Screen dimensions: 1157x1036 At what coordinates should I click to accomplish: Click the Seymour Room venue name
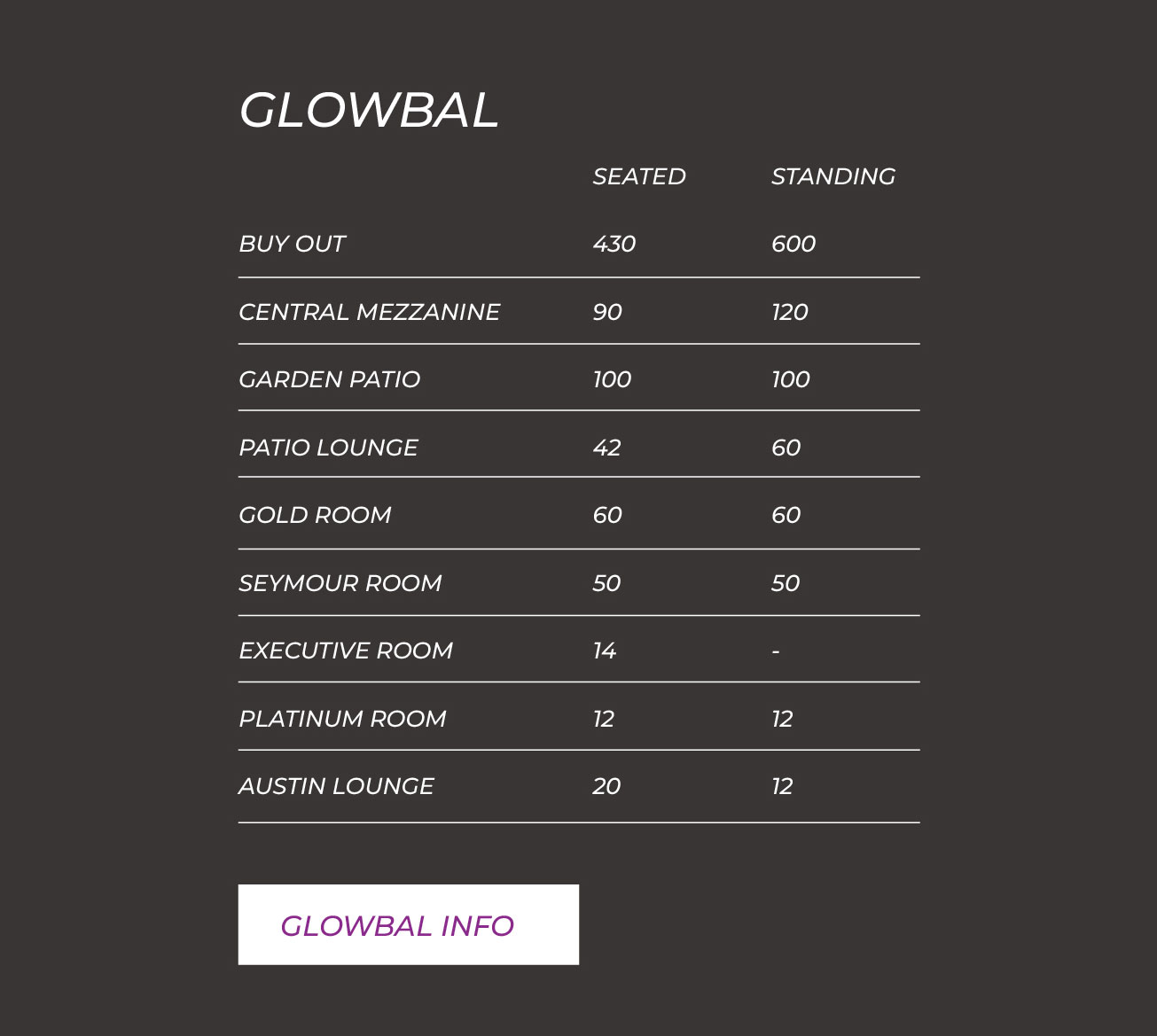click(340, 583)
